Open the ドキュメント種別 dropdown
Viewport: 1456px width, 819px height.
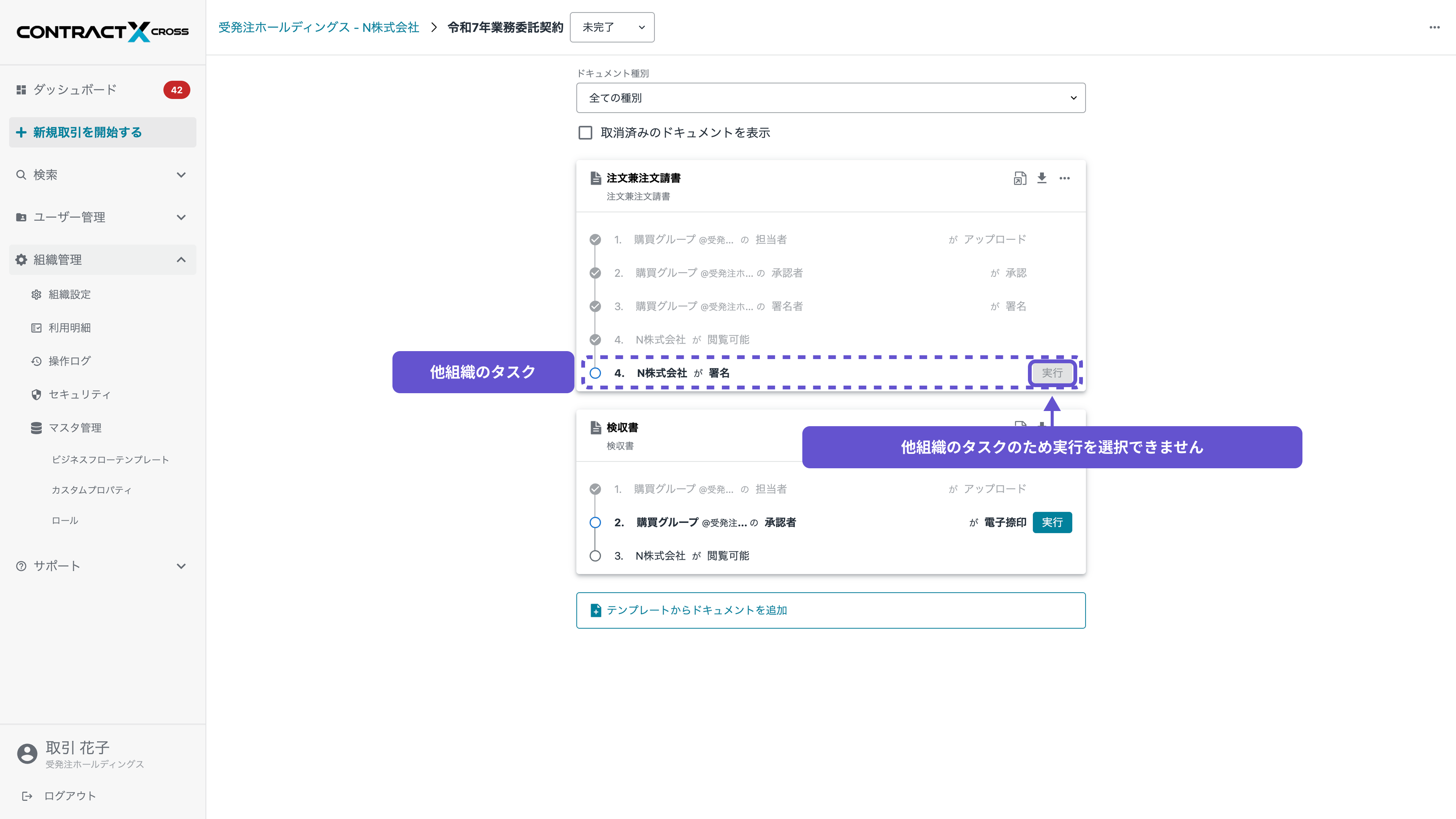(830, 97)
